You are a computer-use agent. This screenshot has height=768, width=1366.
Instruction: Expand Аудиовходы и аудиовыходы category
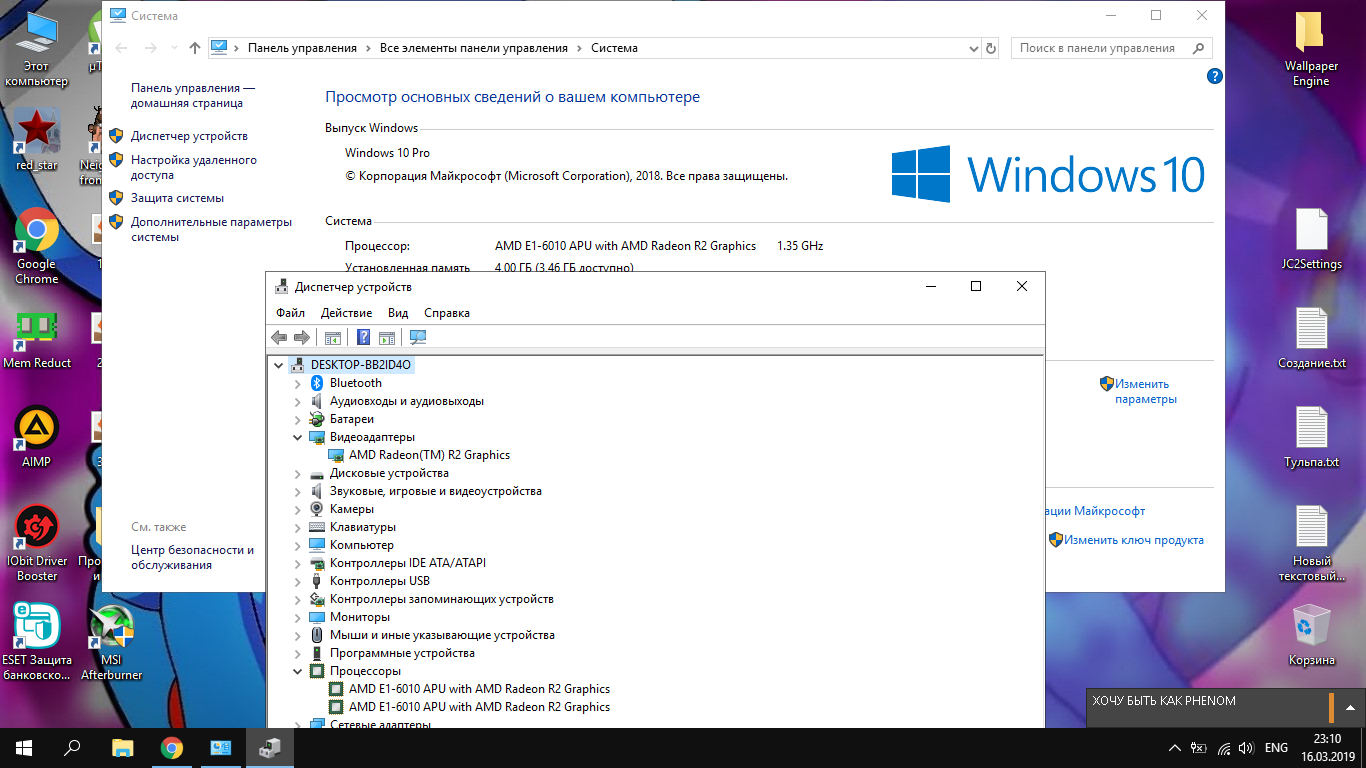click(297, 401)
